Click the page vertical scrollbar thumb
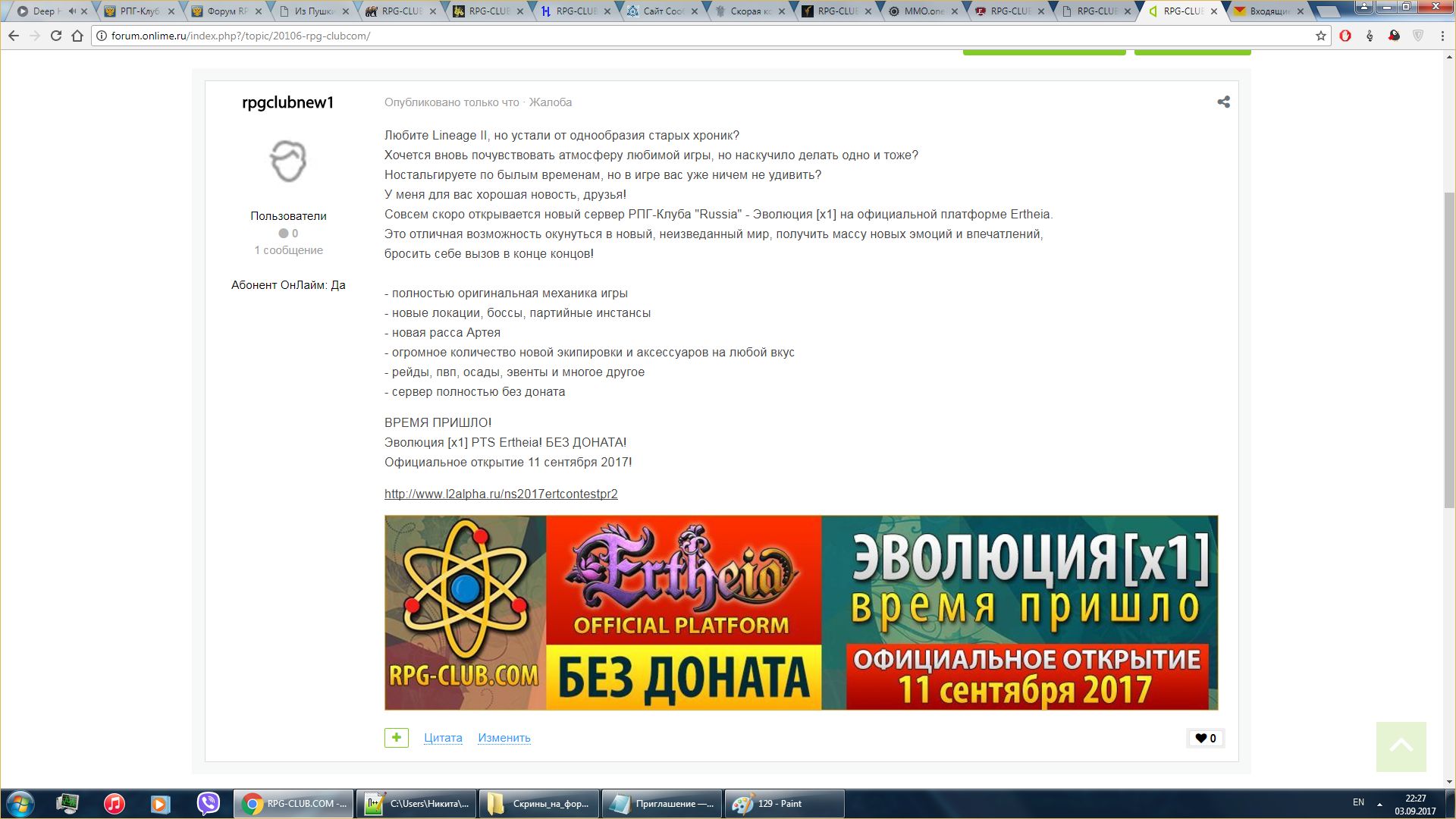 1449,349
